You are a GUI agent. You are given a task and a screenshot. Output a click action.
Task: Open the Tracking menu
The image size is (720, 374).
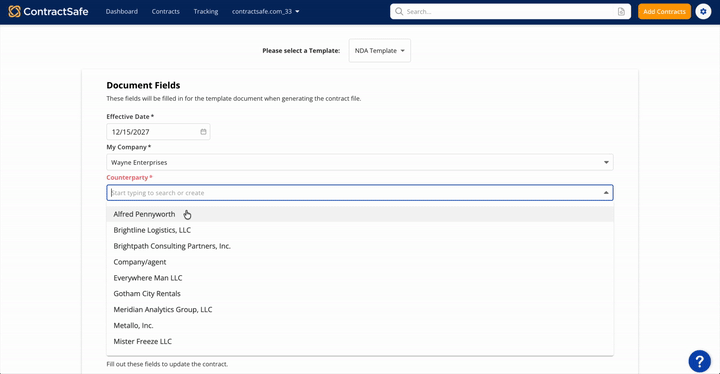click(x=206, y=11)
